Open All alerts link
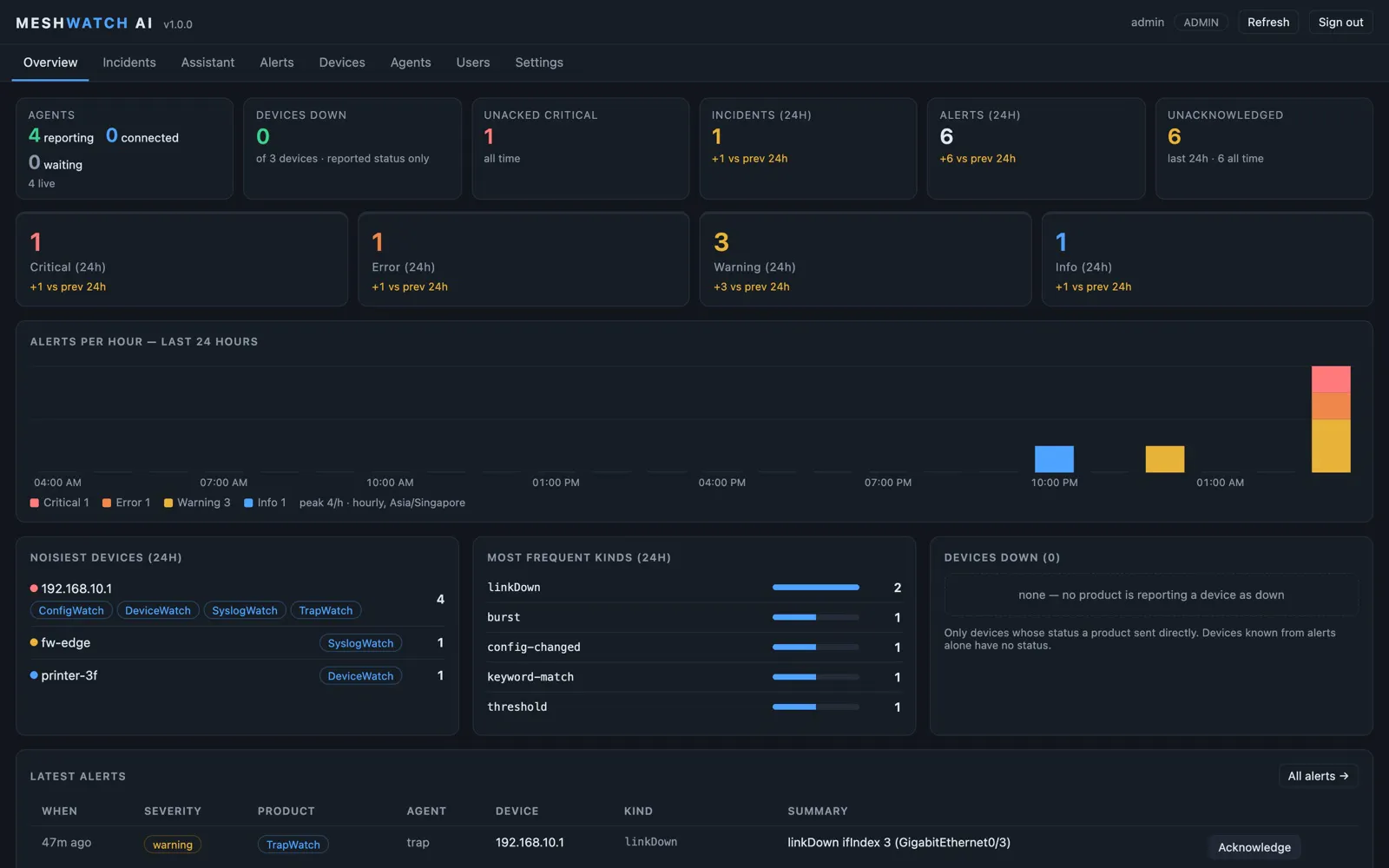The width and height of the screenshot is (1389, 868). [x=1318, y=776]
